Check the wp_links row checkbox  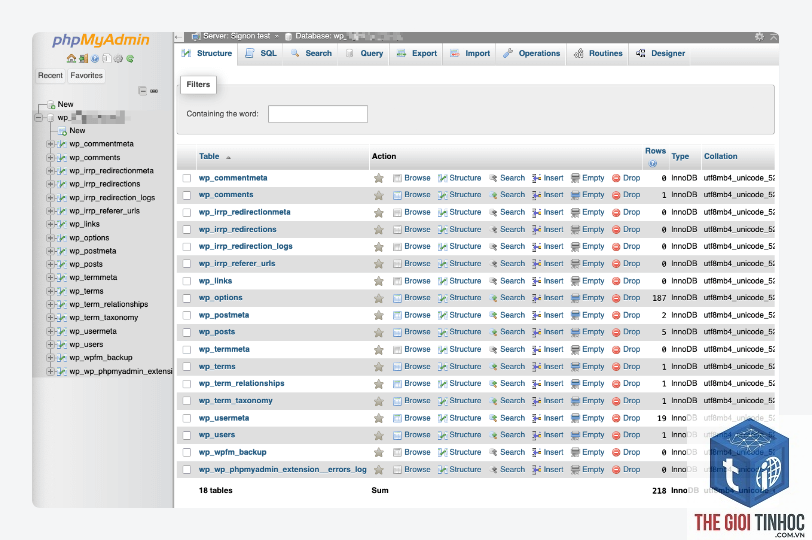click(186, 281)
